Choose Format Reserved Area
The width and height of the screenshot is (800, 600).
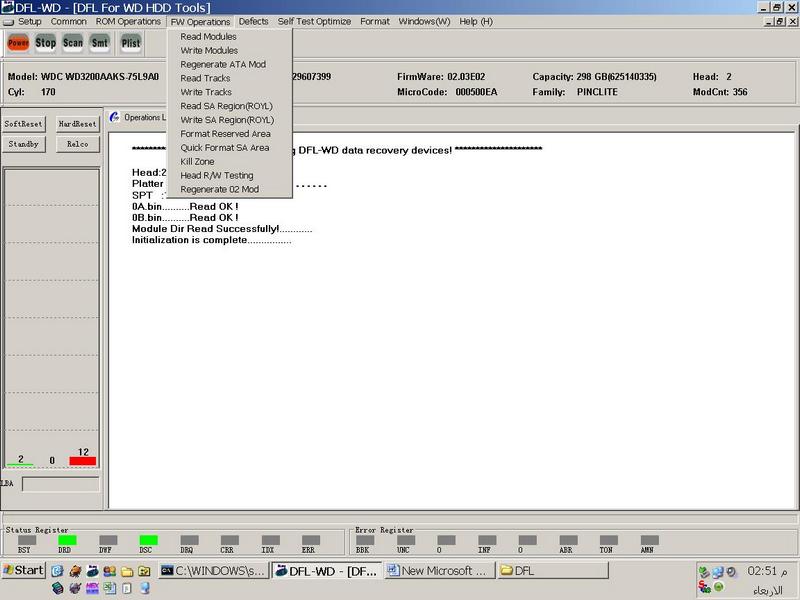pyautogui.click(x=230, y=134)
